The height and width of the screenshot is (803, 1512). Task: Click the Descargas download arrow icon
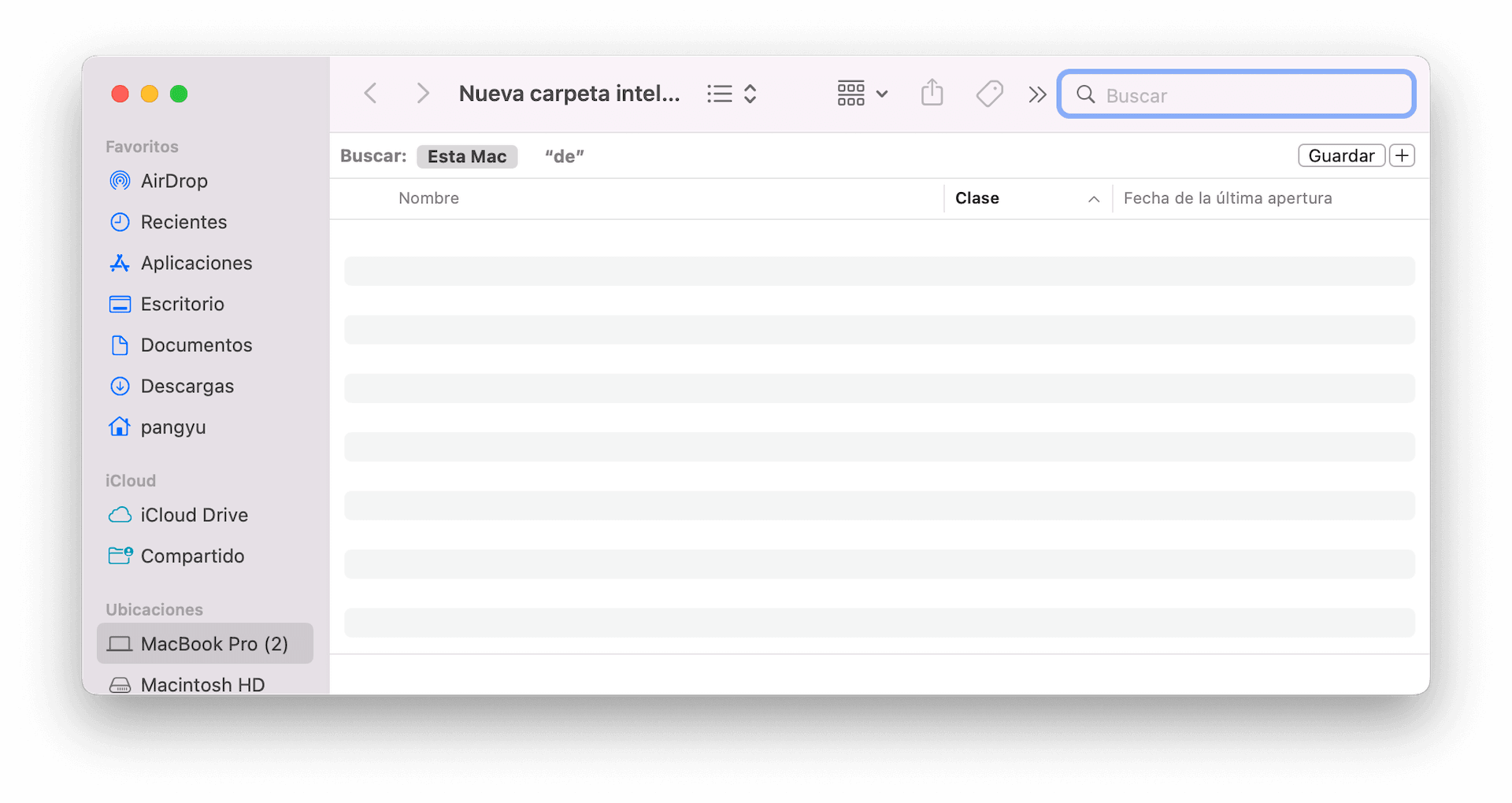(x=120, y=386)
